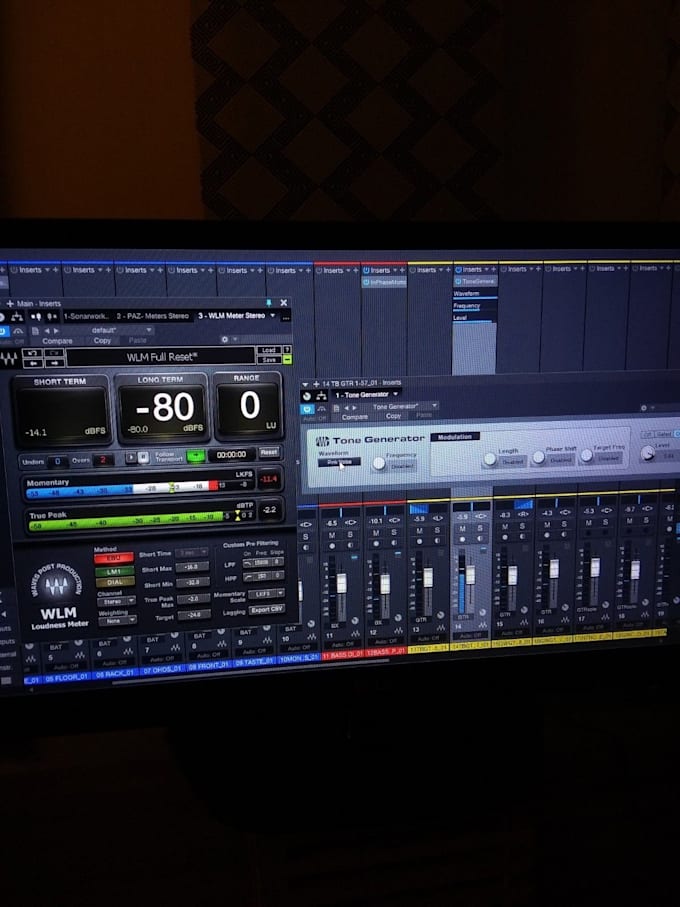Collapse WLM panel with green minus button
This screenshot has width=680, height=907.
[287, 359]
